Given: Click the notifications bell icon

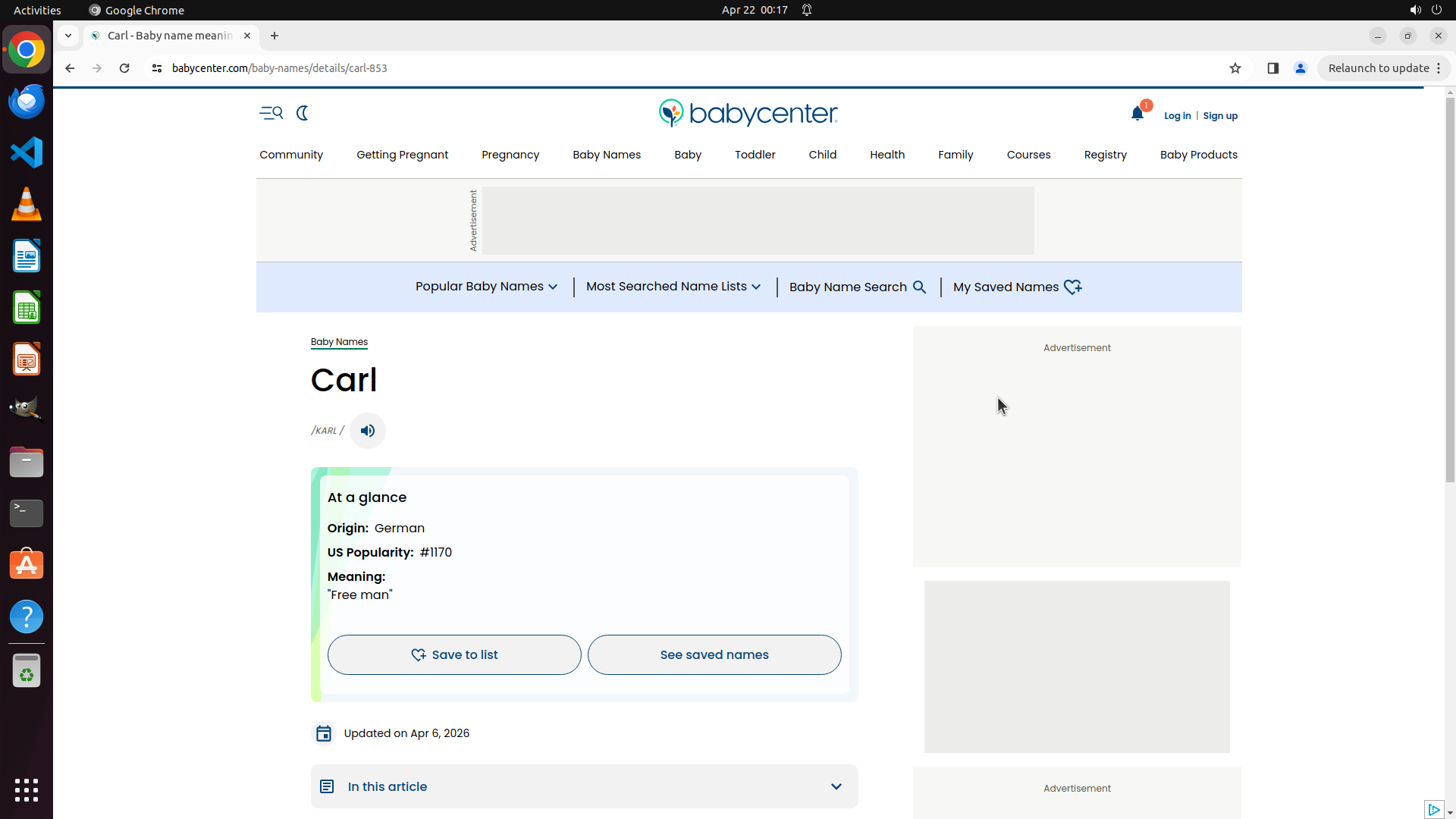Looking at the screenshot, I should pyautogui.click(x=1137, y=114).
